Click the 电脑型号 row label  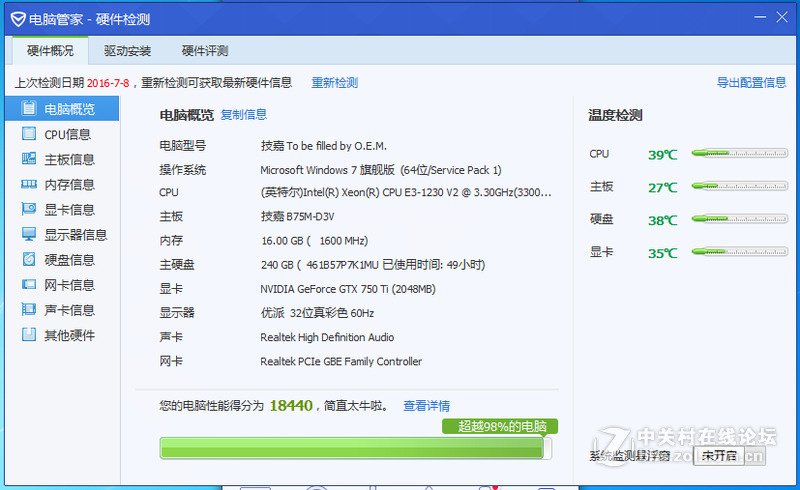tap(183, 146)
